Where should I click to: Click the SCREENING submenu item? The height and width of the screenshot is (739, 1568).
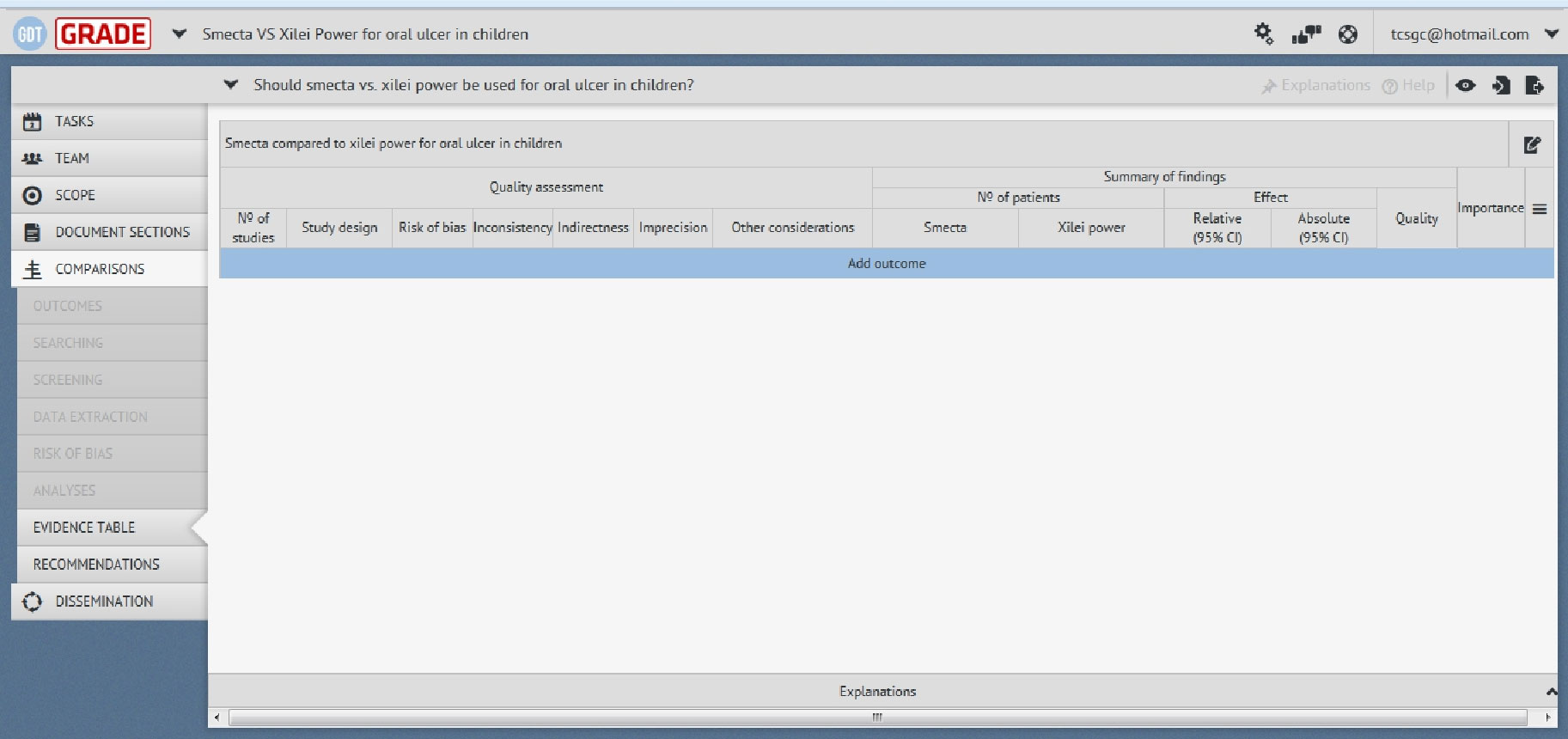pyautogui.click(x=112, y=380)
